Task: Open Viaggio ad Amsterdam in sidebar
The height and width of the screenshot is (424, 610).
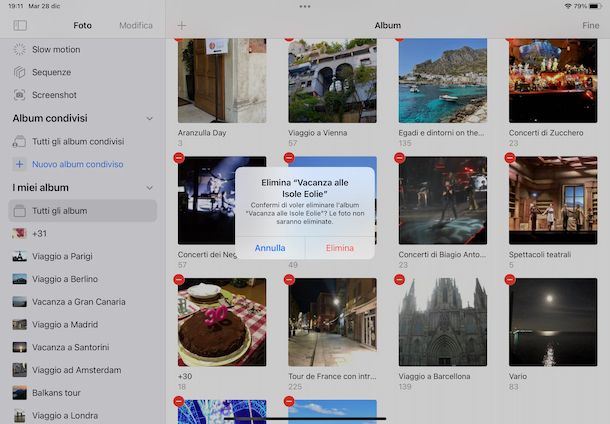Action: [x=82, y=370]
